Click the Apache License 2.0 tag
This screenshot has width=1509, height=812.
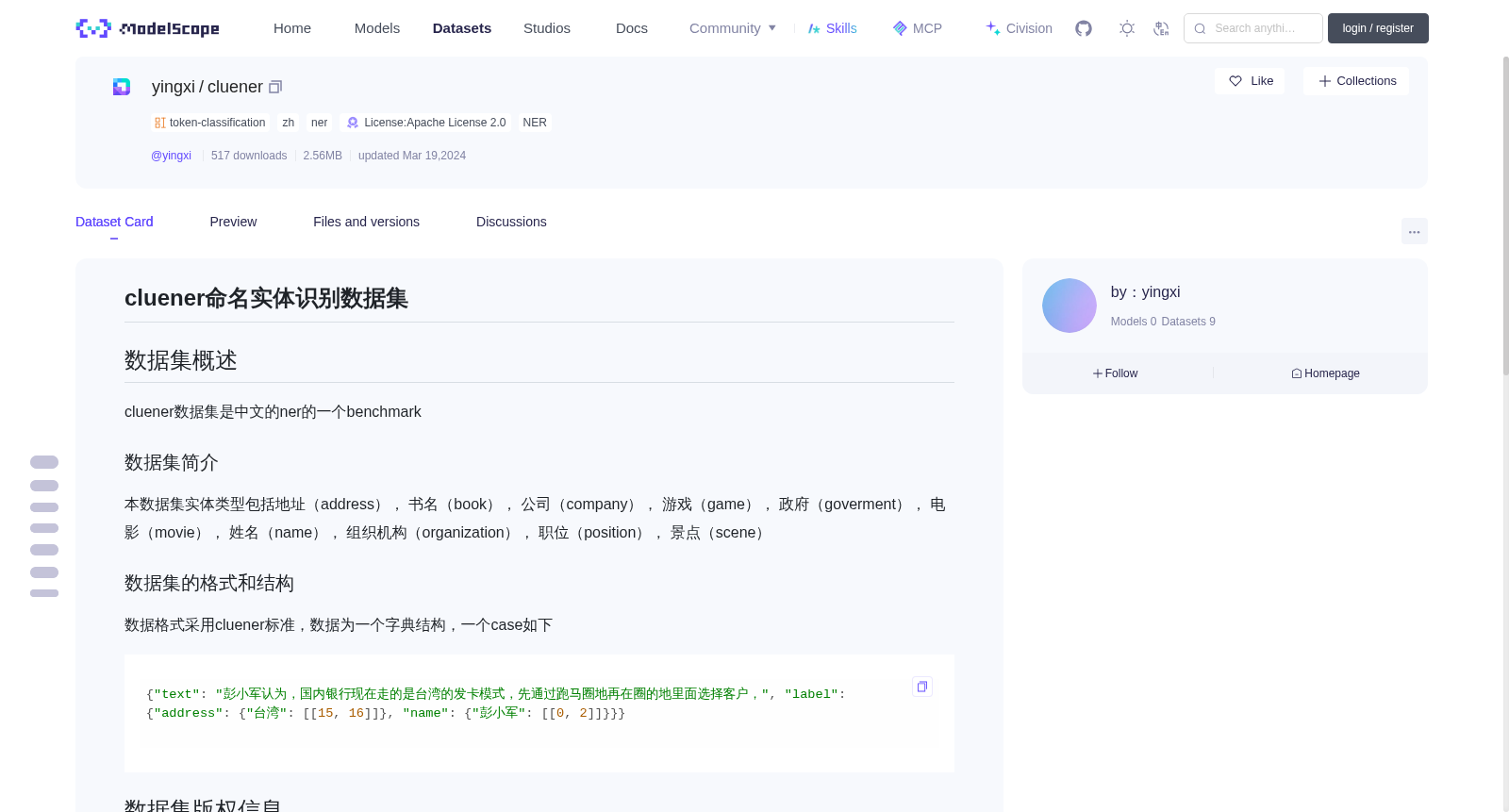pos(425,123)
